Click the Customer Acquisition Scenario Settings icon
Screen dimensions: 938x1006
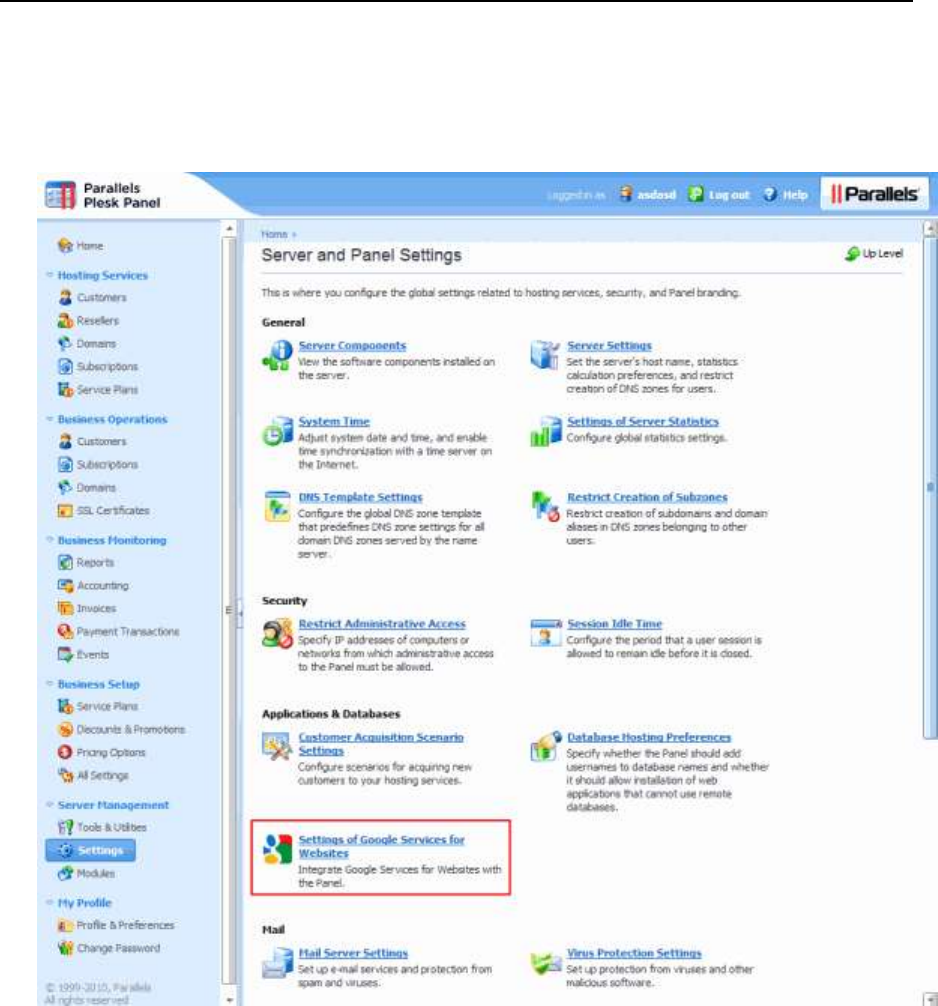click(277, 747)
